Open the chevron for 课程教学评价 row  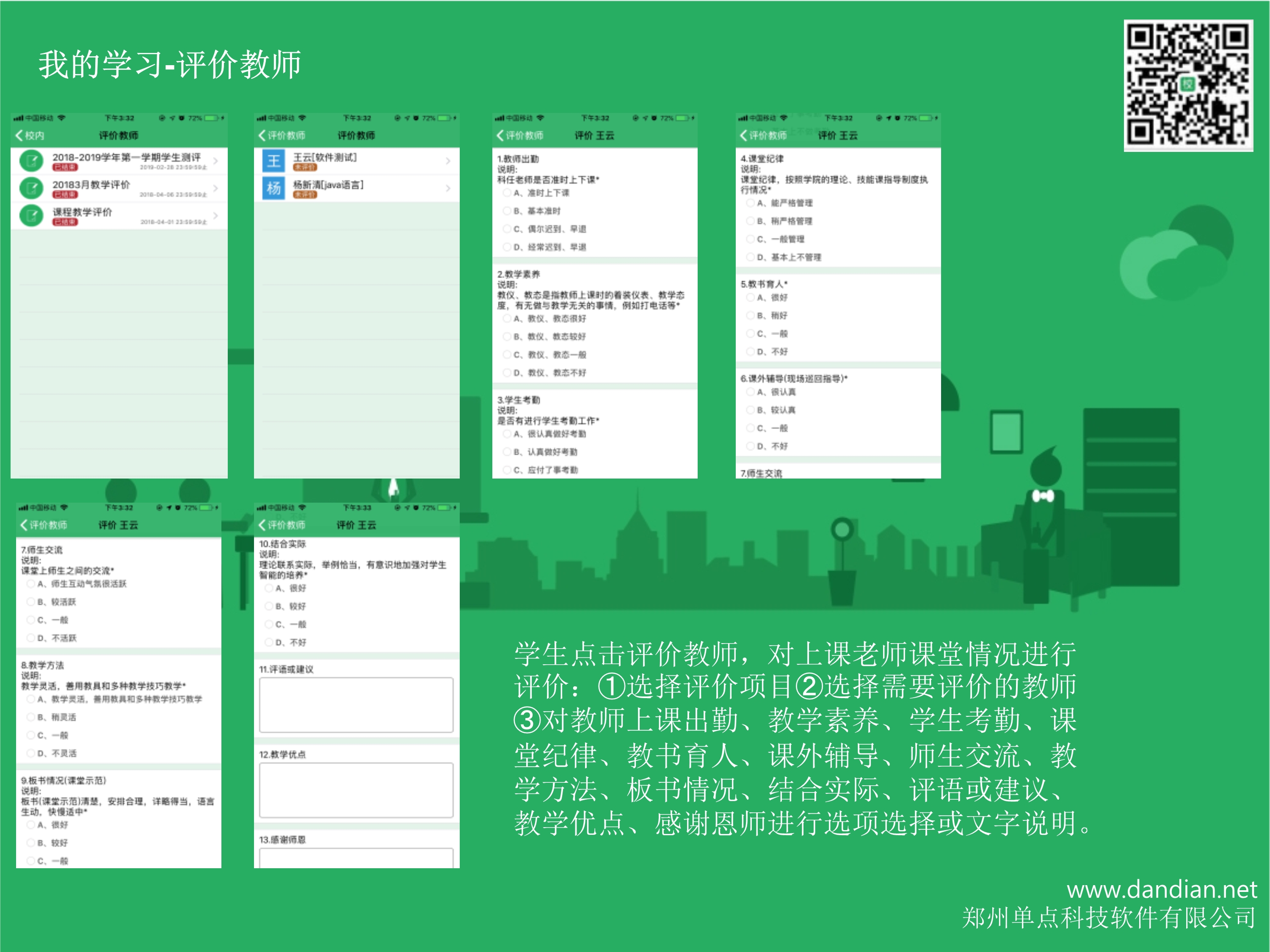216,216
